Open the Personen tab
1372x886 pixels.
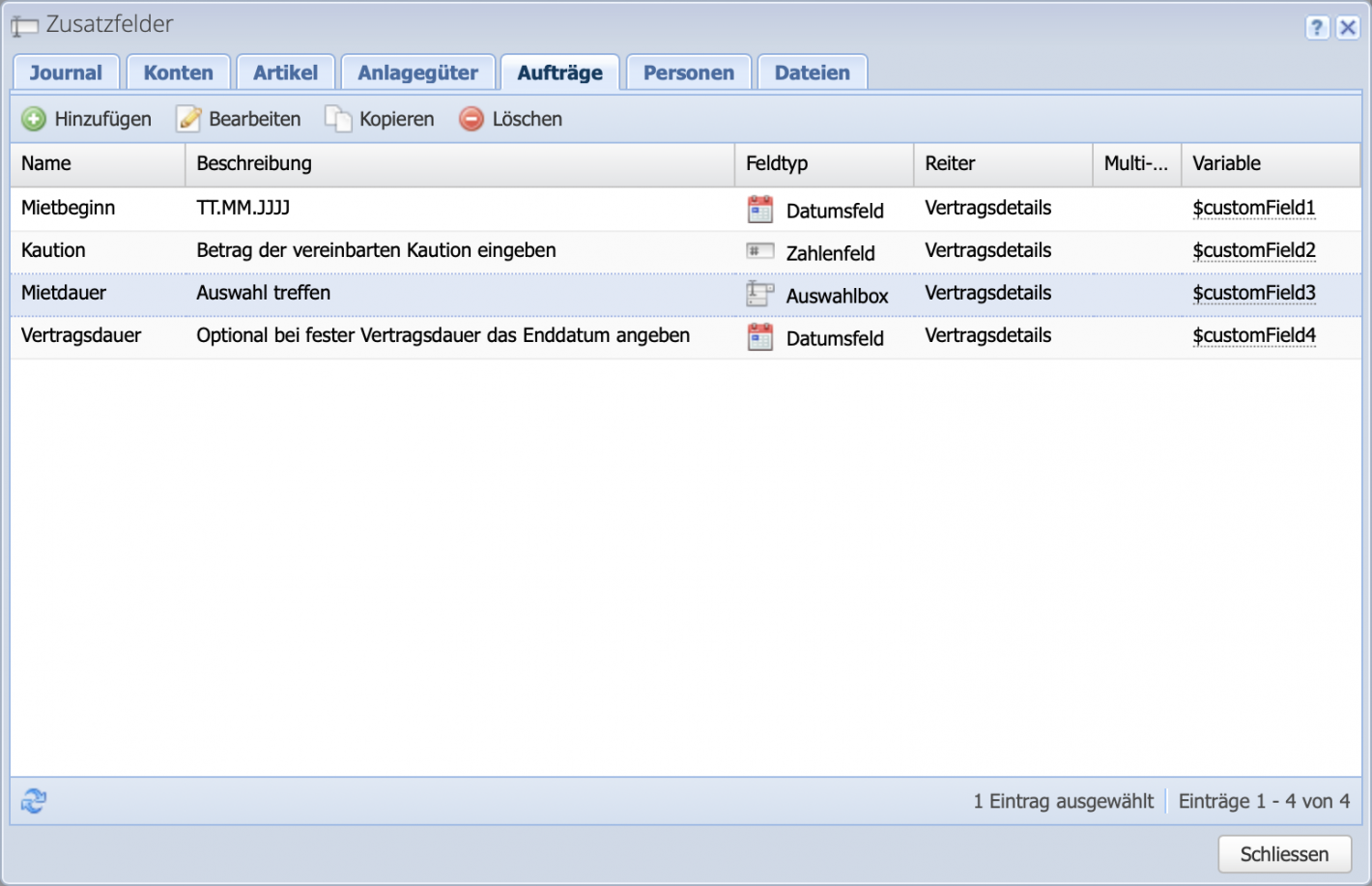coord(688,71)
